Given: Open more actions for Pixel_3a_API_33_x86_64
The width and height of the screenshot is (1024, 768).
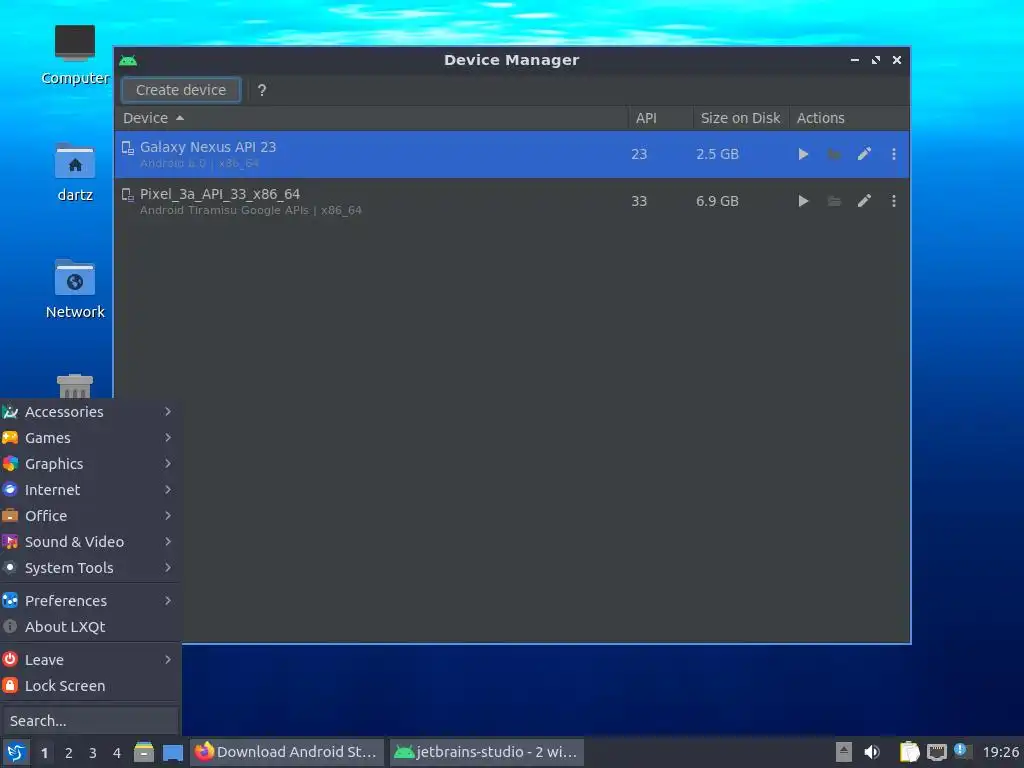Looking at the screenshot, I should click(893, 201).
